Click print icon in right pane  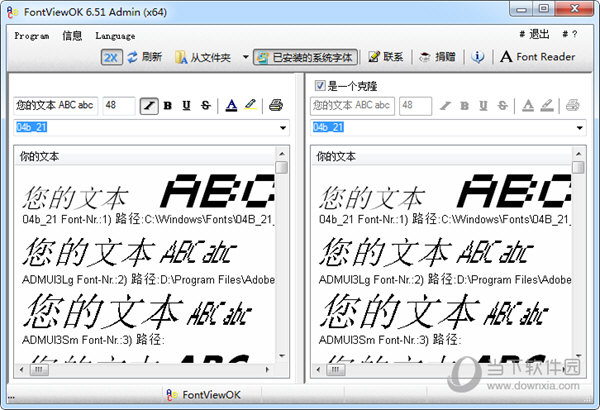(x=572, y=105)
